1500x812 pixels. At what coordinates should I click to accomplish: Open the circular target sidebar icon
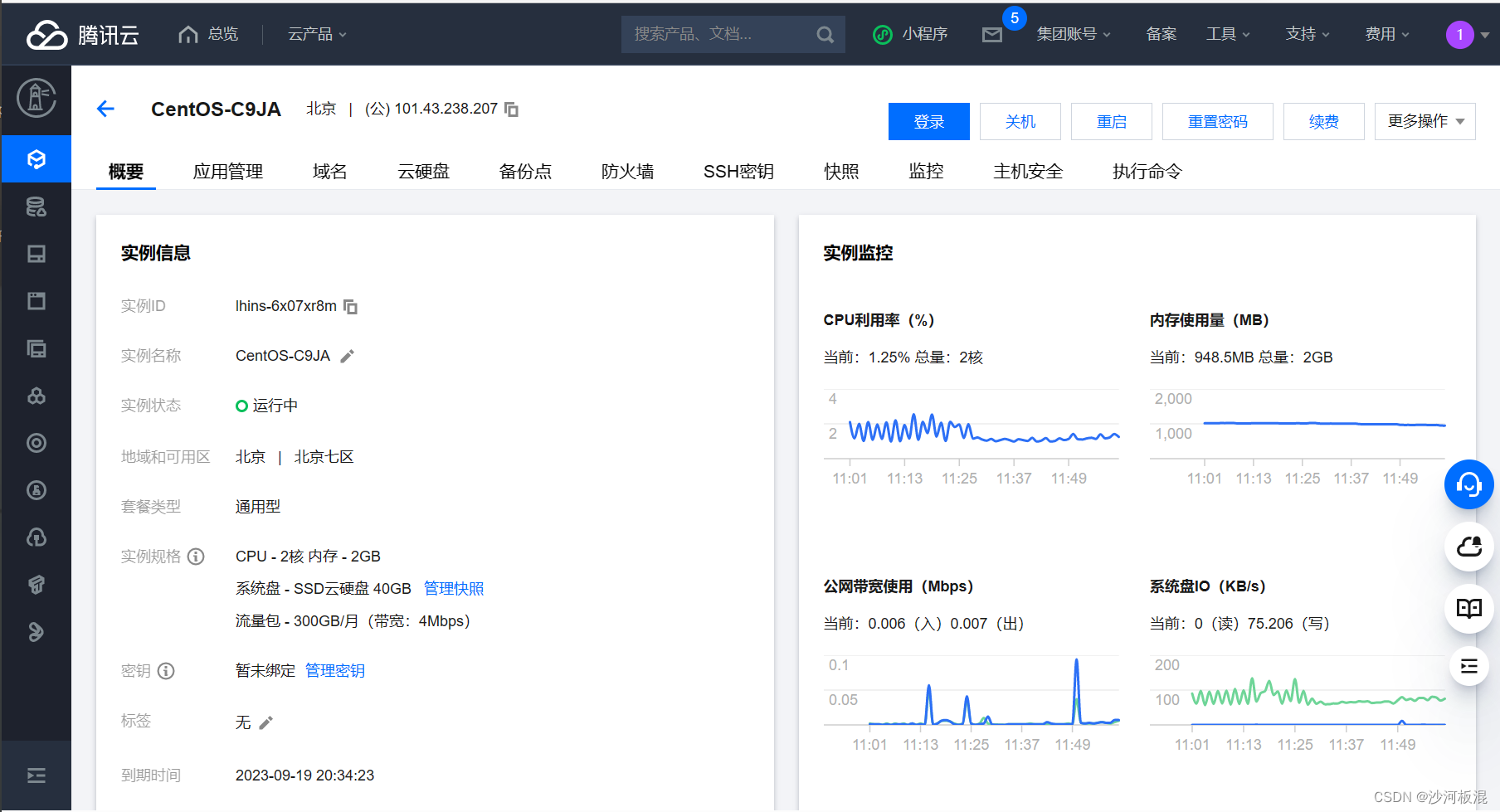[37, 443]
